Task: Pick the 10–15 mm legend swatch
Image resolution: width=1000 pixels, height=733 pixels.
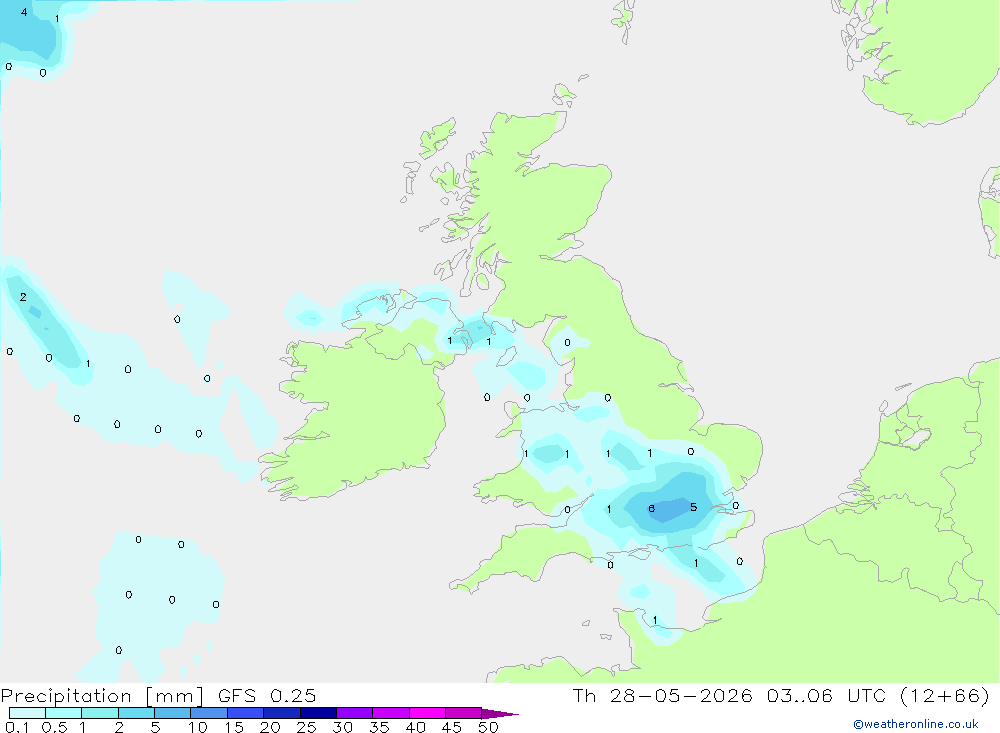Action: click(x=209, y=713)
